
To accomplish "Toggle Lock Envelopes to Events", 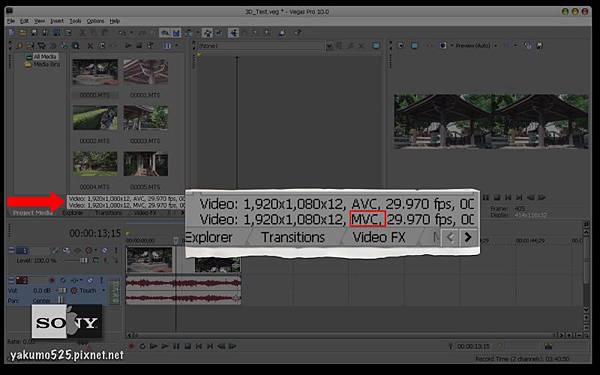I will point(207,33).
